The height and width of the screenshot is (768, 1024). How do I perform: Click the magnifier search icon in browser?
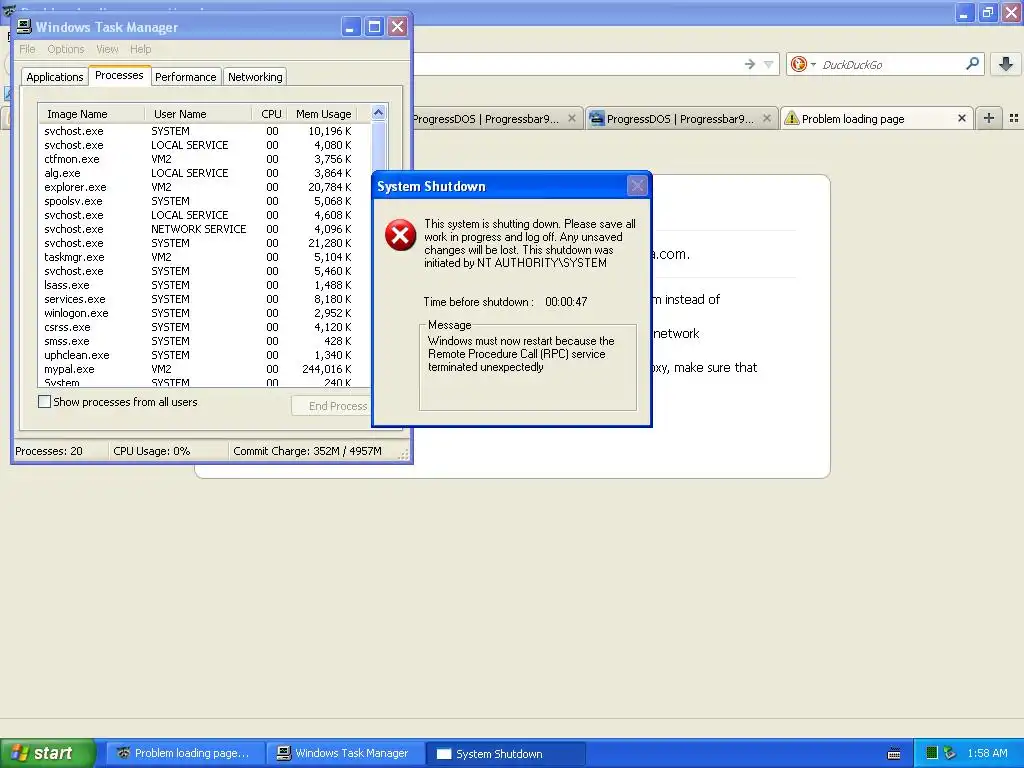(972, 63)
